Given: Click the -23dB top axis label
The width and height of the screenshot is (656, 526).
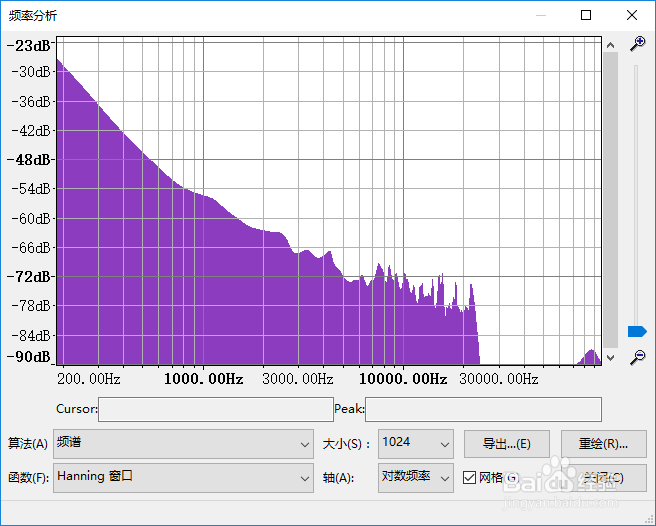Looking at the screenshot, I should [28, 45].
